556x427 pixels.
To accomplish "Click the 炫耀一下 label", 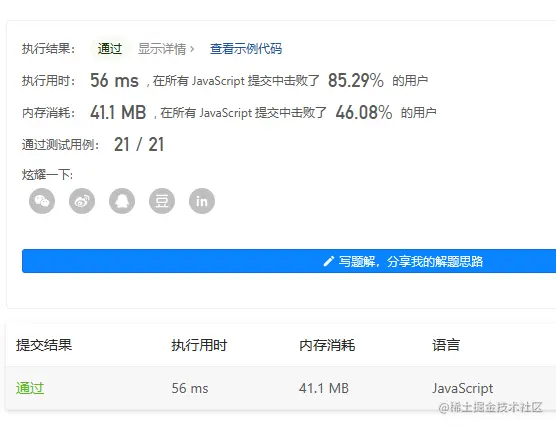I will pyautogui.click(x=48, y=174).
